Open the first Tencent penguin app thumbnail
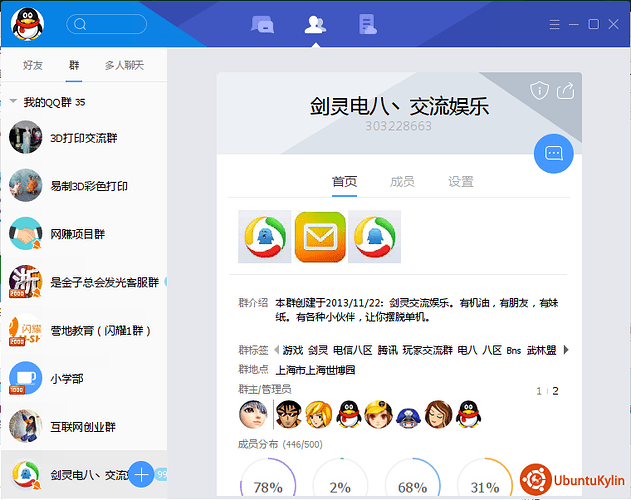Screen dimensions: 631x500 click(265, 237)
